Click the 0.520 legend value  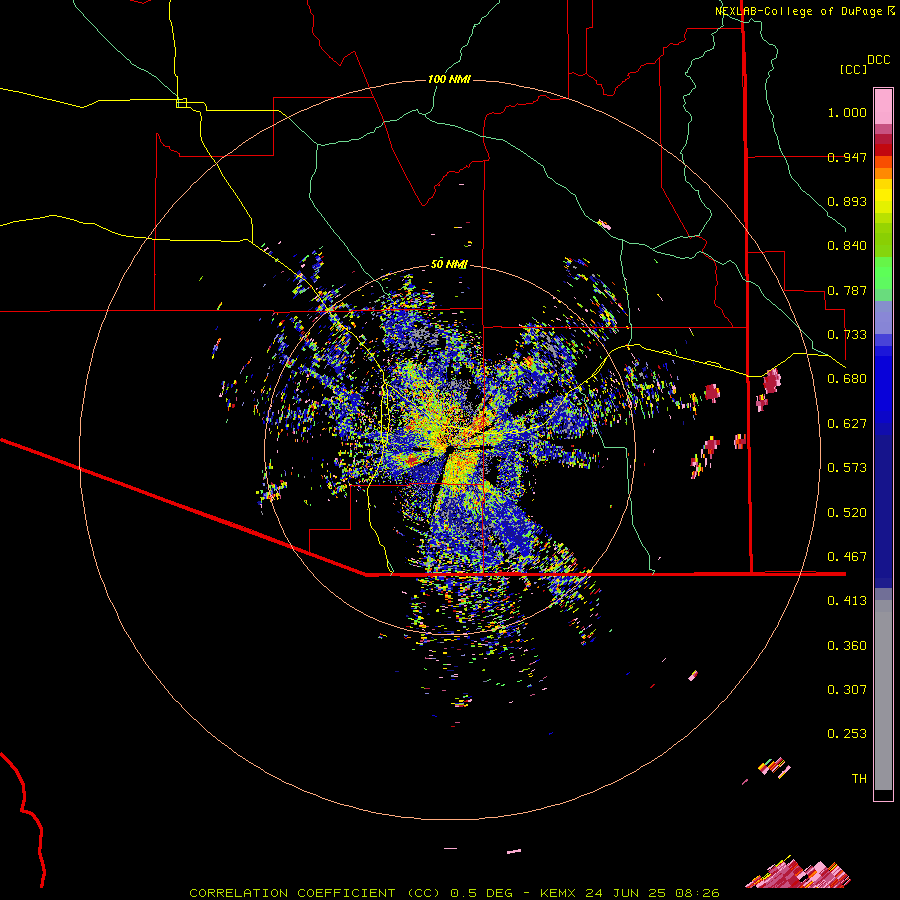[x=847, y=513]
